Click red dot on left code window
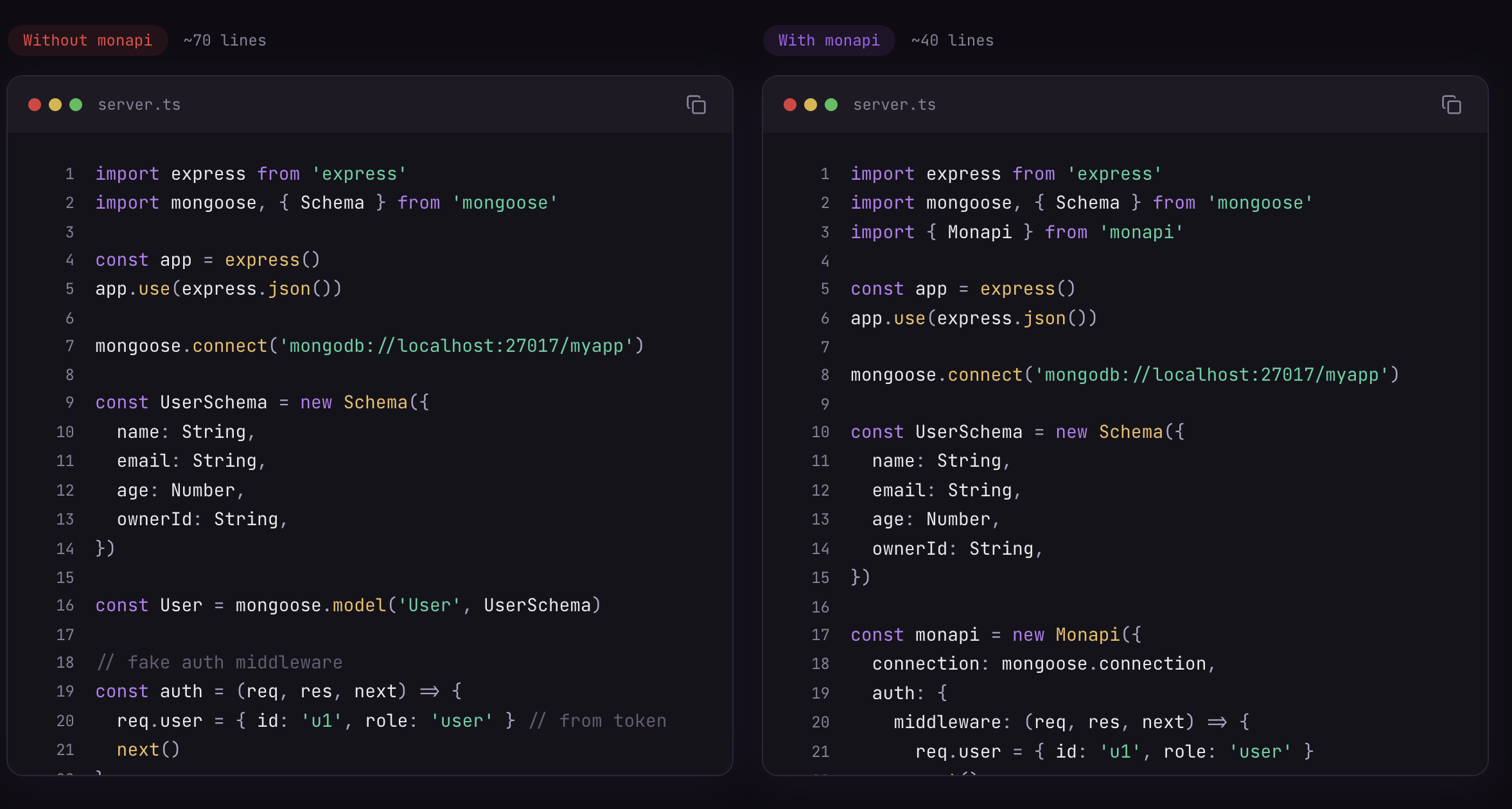This screenshot has height=809, width=1512. pos(35,105)
